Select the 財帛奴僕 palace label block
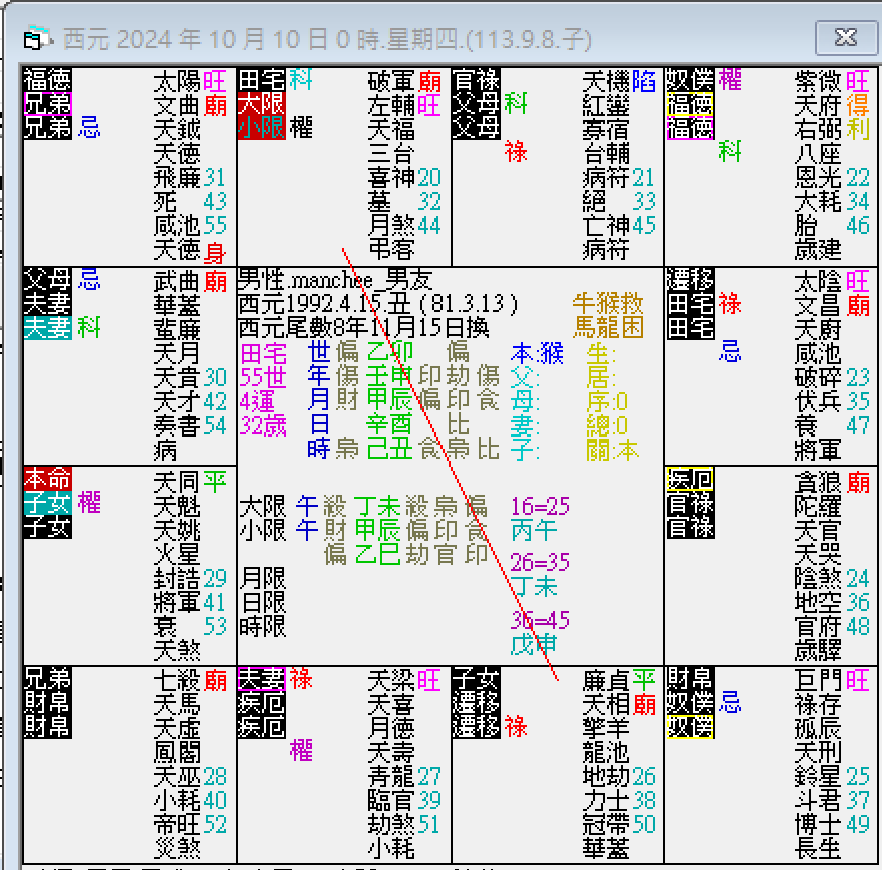This screenshot has width=882, height=870. 690,705
